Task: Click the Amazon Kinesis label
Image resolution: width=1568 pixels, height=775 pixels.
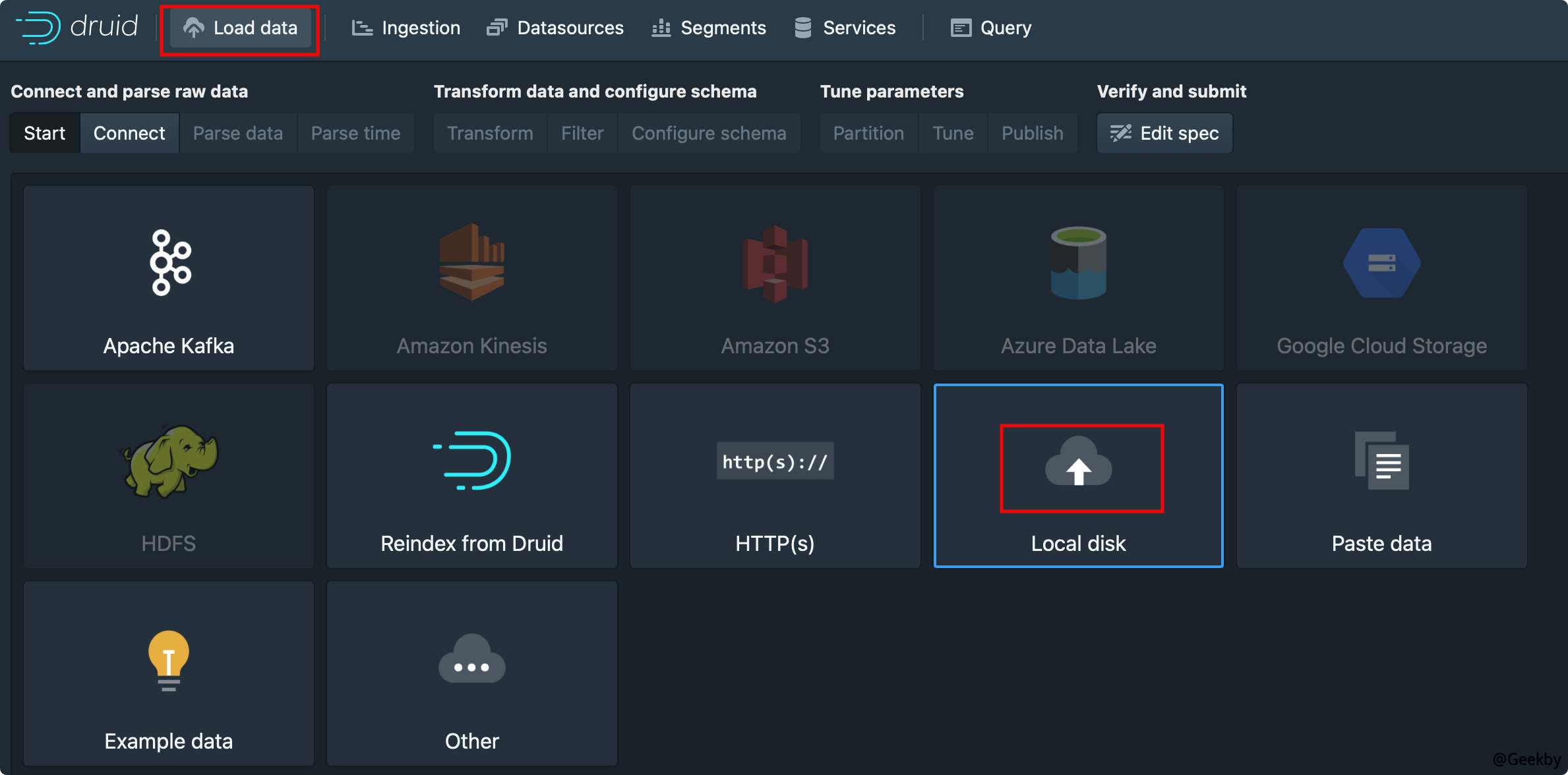Action: 472,346
